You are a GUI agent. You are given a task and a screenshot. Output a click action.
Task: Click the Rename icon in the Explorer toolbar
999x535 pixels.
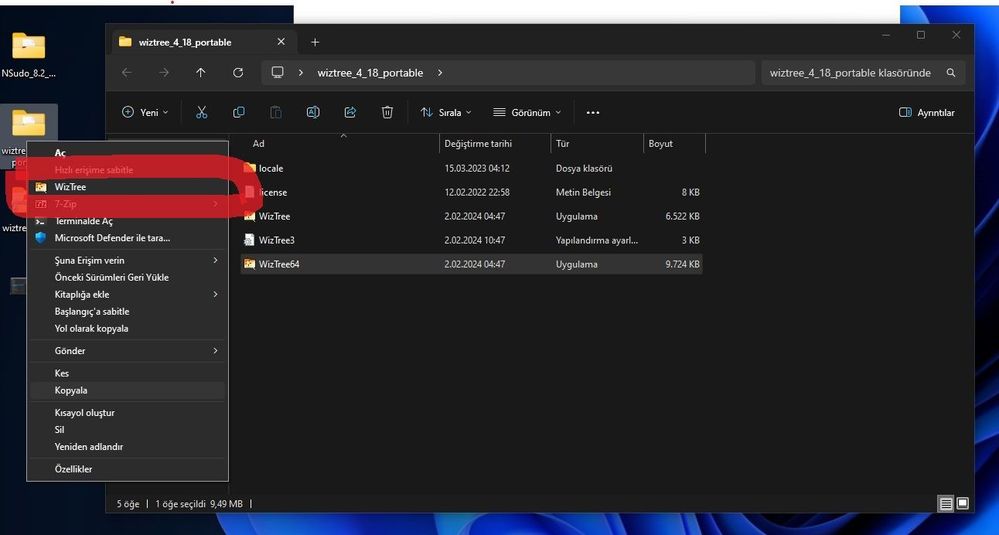point(313,112)
